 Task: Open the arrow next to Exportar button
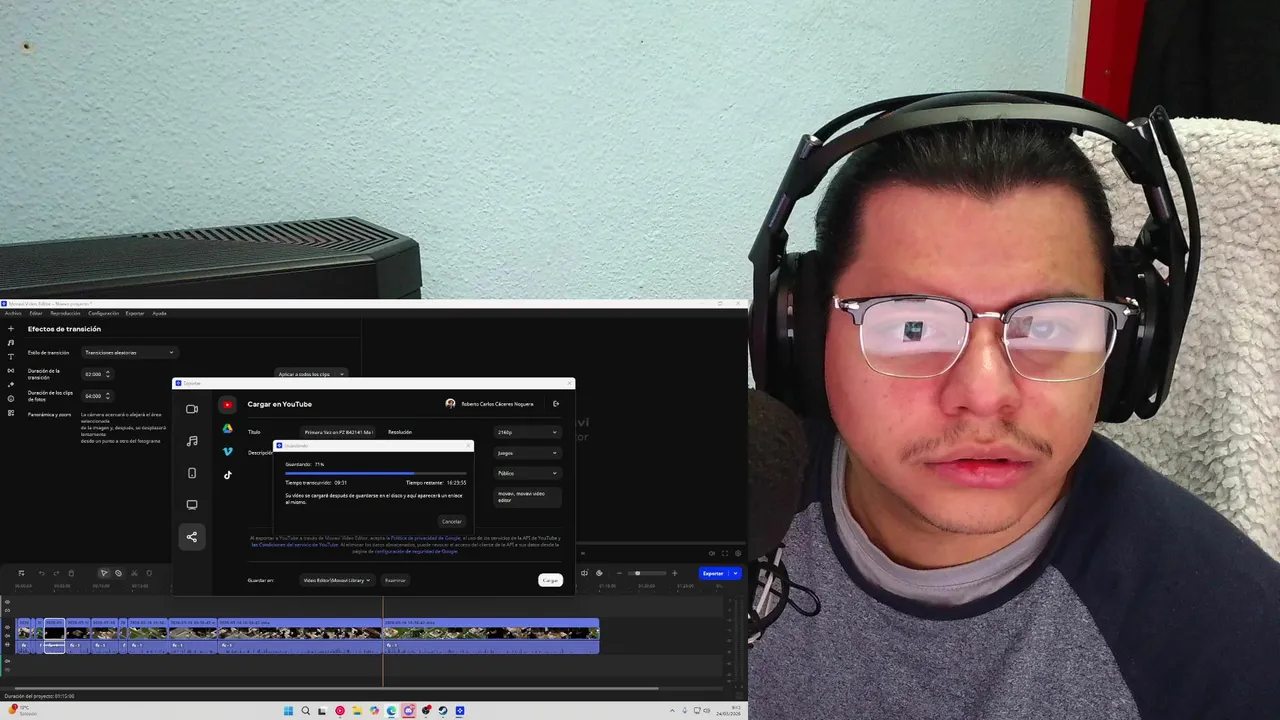(x=736, y=573)
